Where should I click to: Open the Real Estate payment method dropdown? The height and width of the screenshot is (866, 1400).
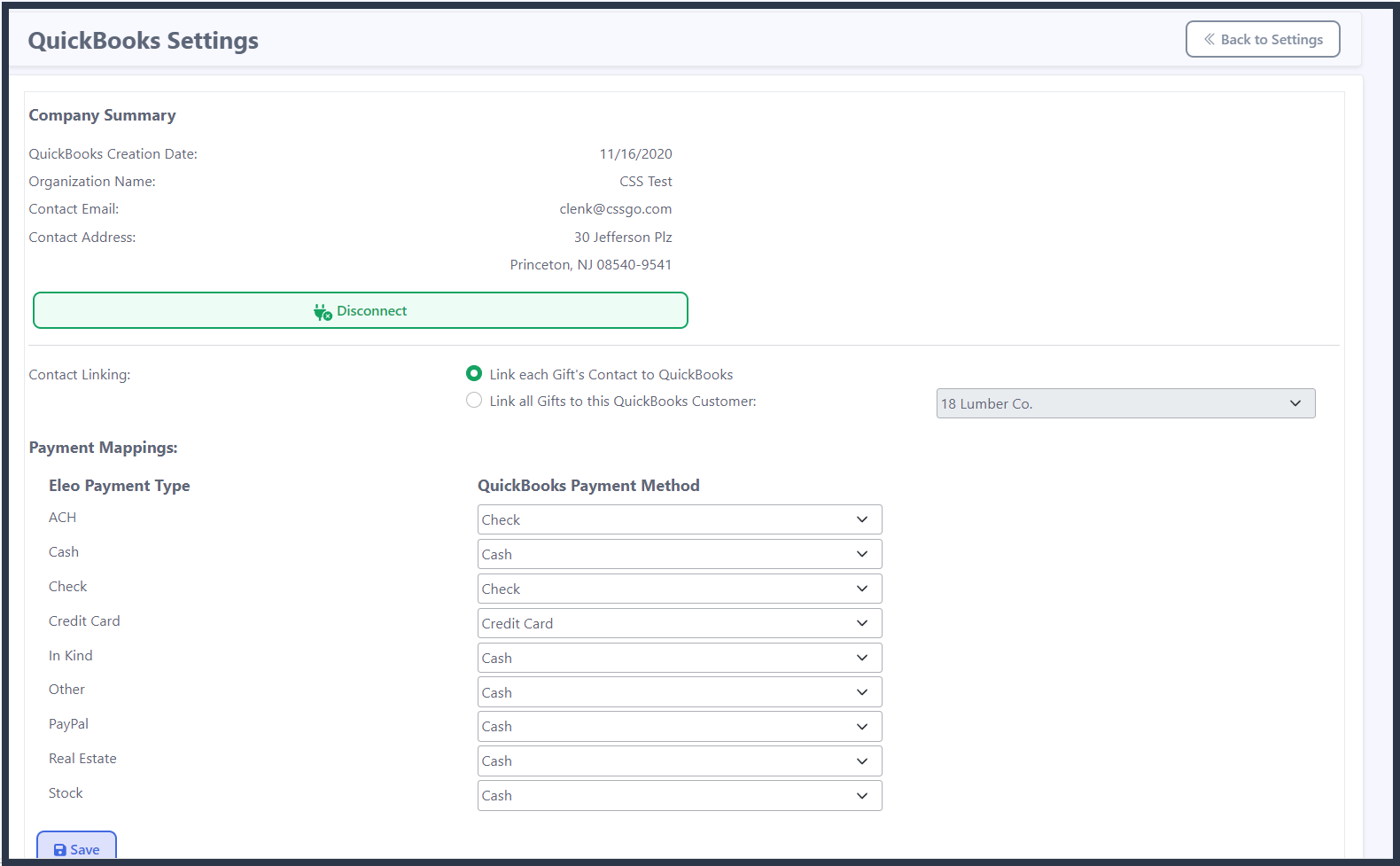(680, 761)
